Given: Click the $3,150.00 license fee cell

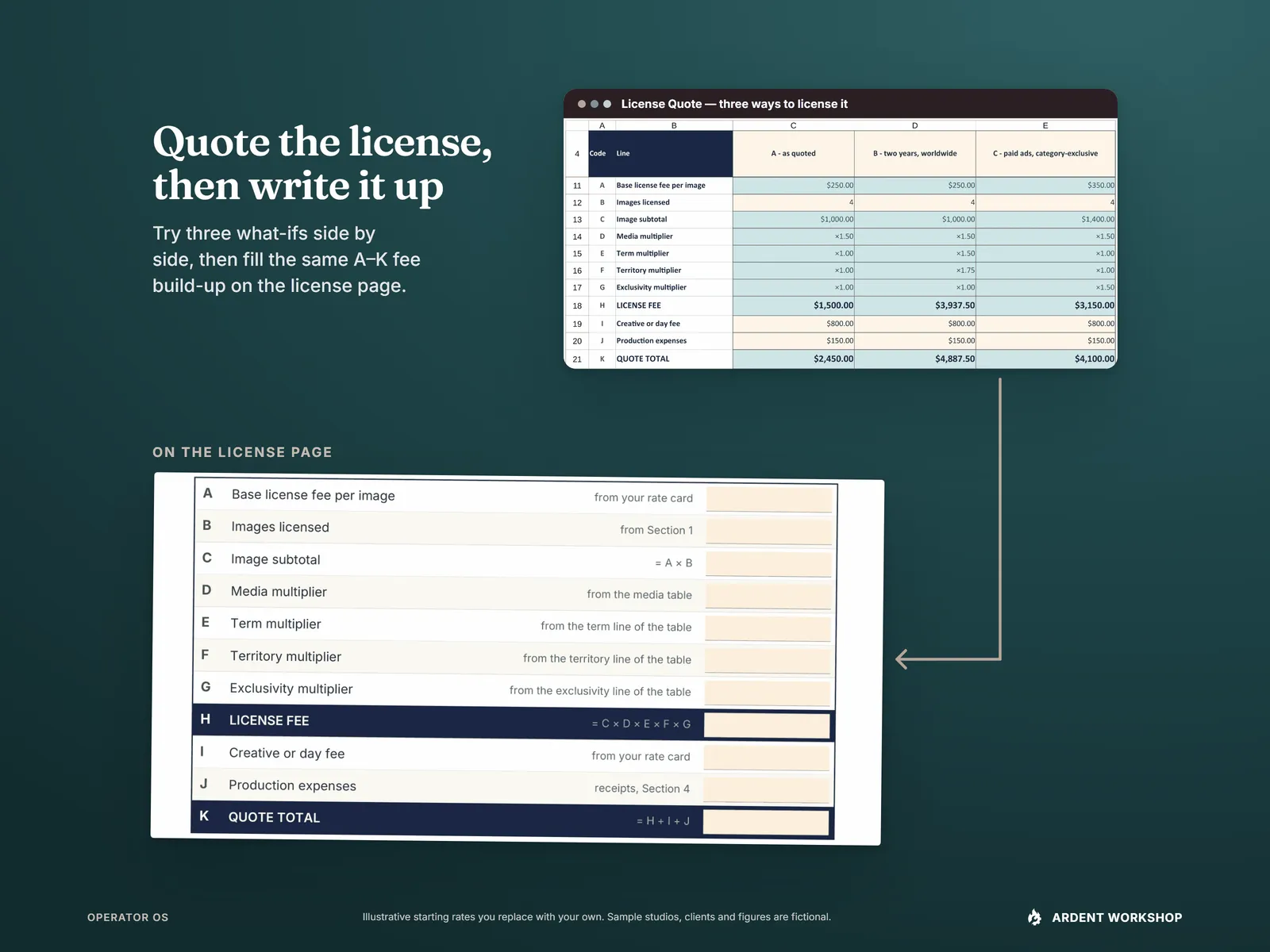Looking at the screenshot, I should (x=1045, y=305).
